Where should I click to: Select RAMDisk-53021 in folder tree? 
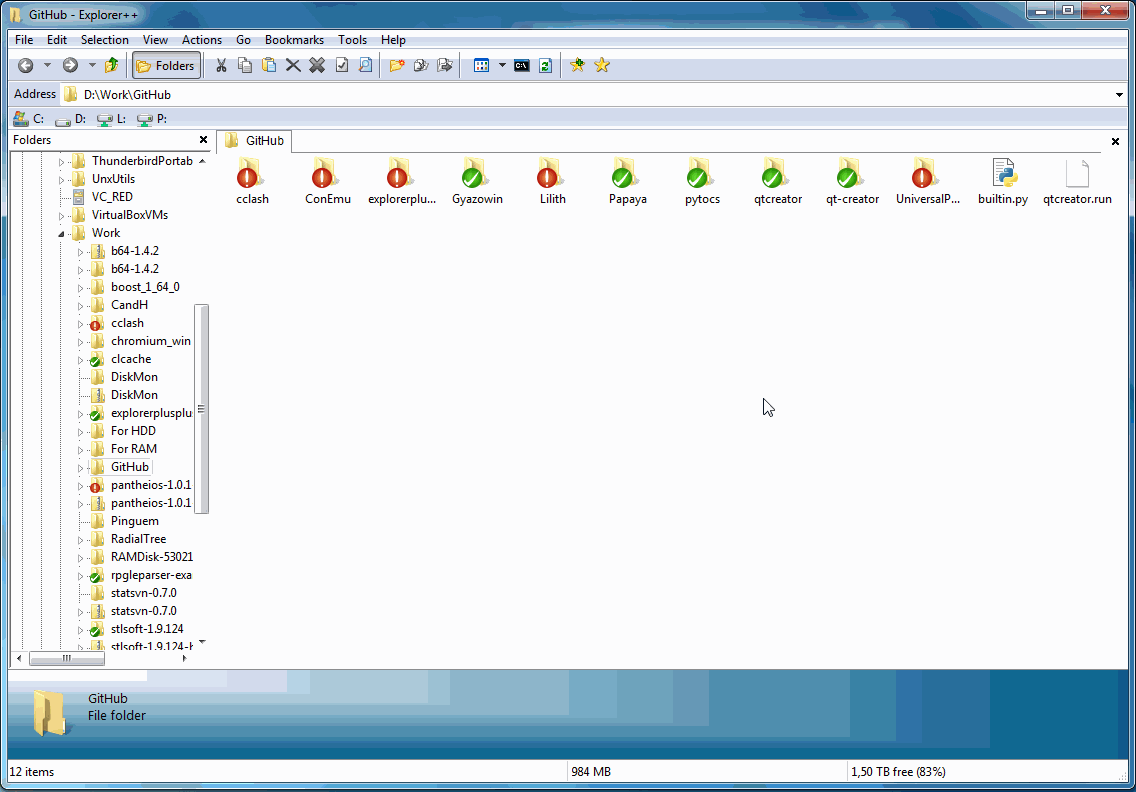pos(151,557)
